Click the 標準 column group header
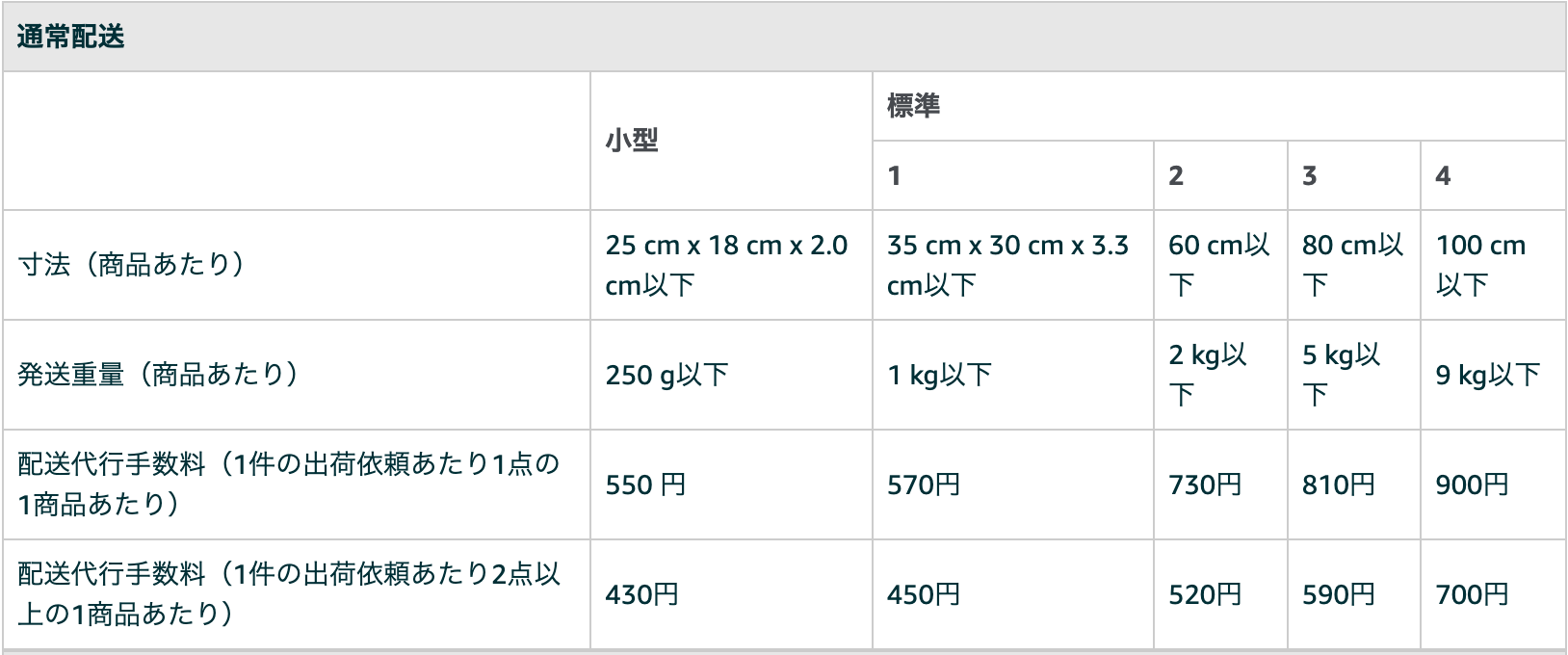This screenshot has width=1568, height=655. pyautogui.click(x=913, y=106)
